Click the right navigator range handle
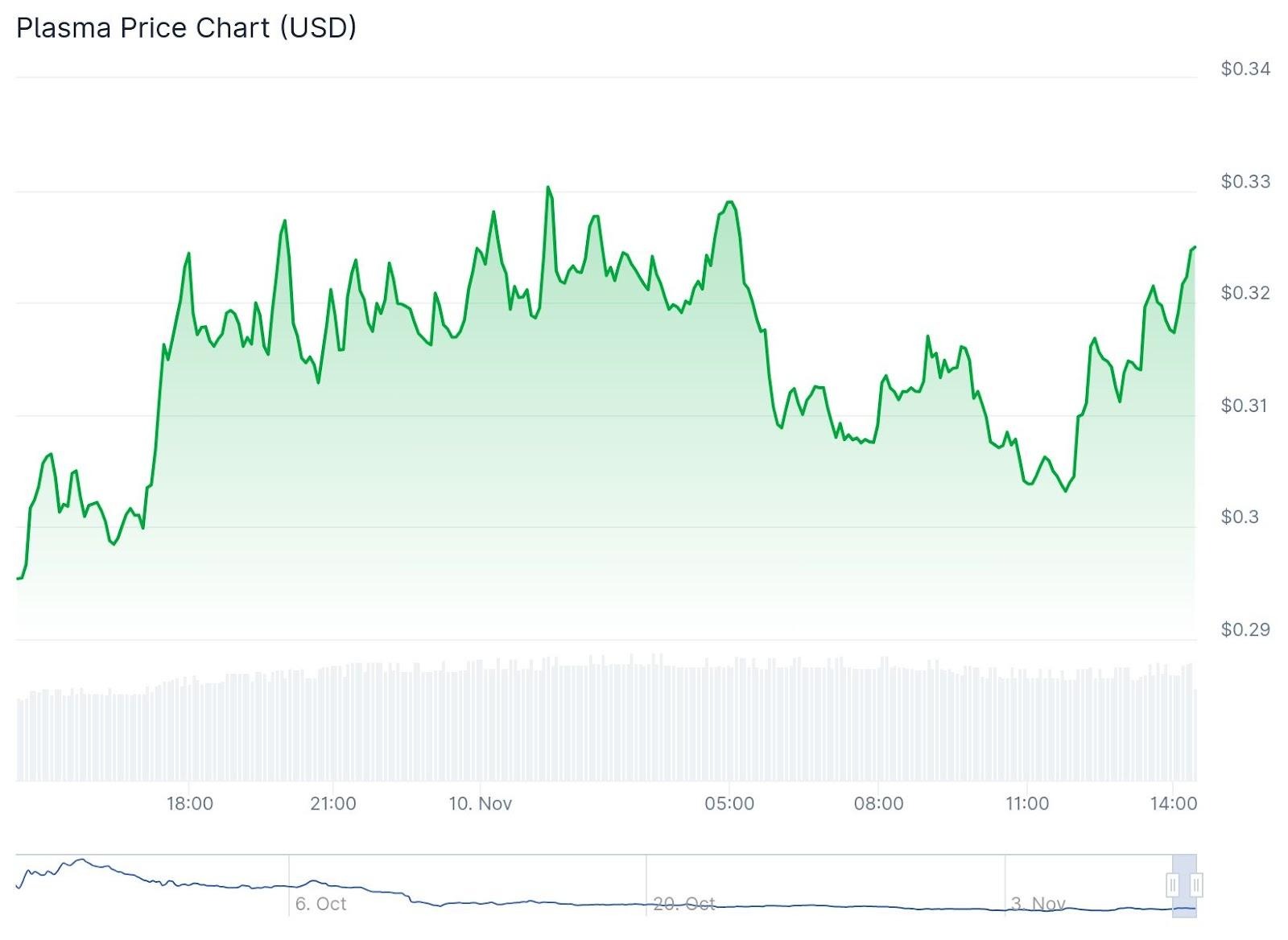Viewport: 1288px width, 940px height. pos(1196,885)
